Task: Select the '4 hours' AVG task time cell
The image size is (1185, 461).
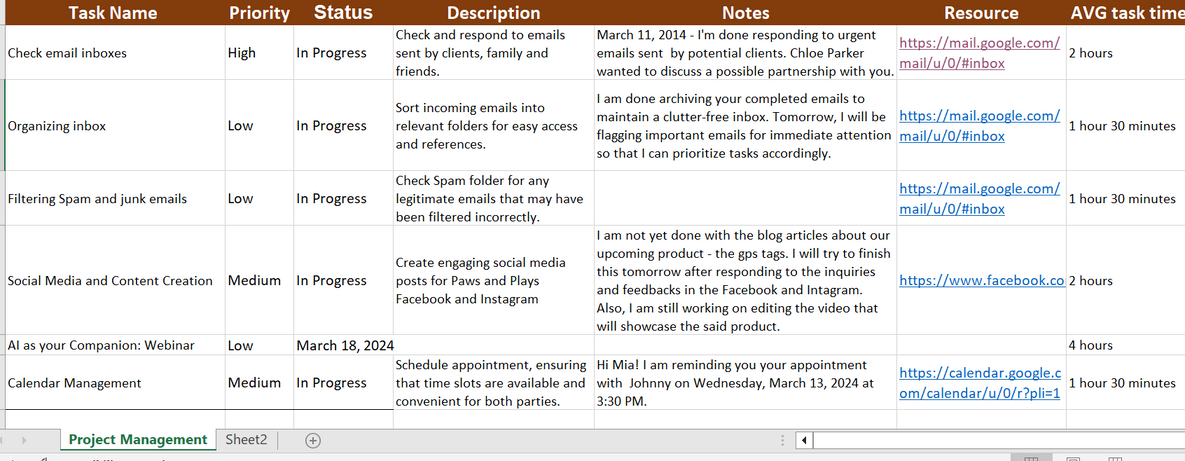Action: pos(1123,345)
